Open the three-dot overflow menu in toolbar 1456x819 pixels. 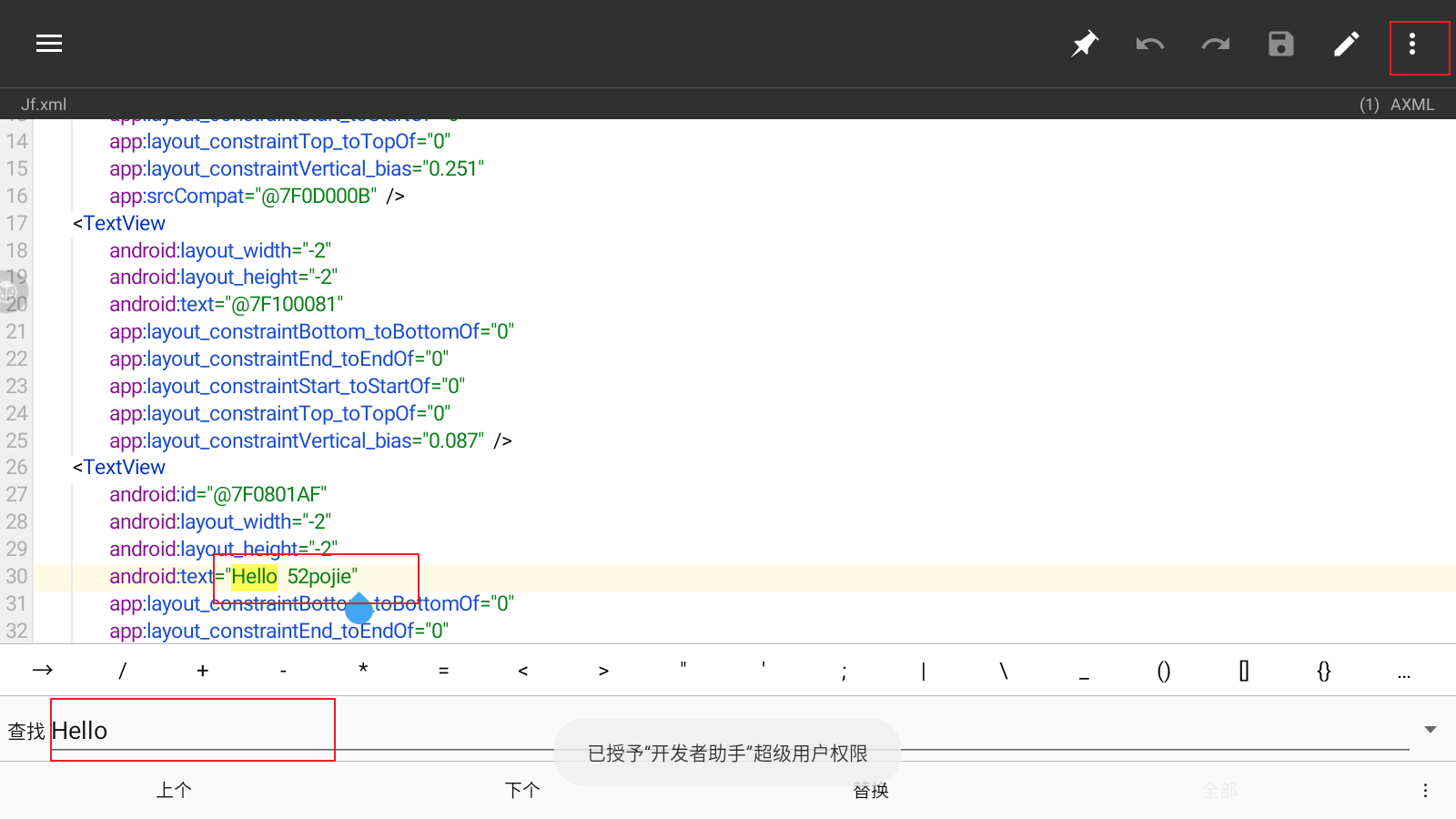1412,44
